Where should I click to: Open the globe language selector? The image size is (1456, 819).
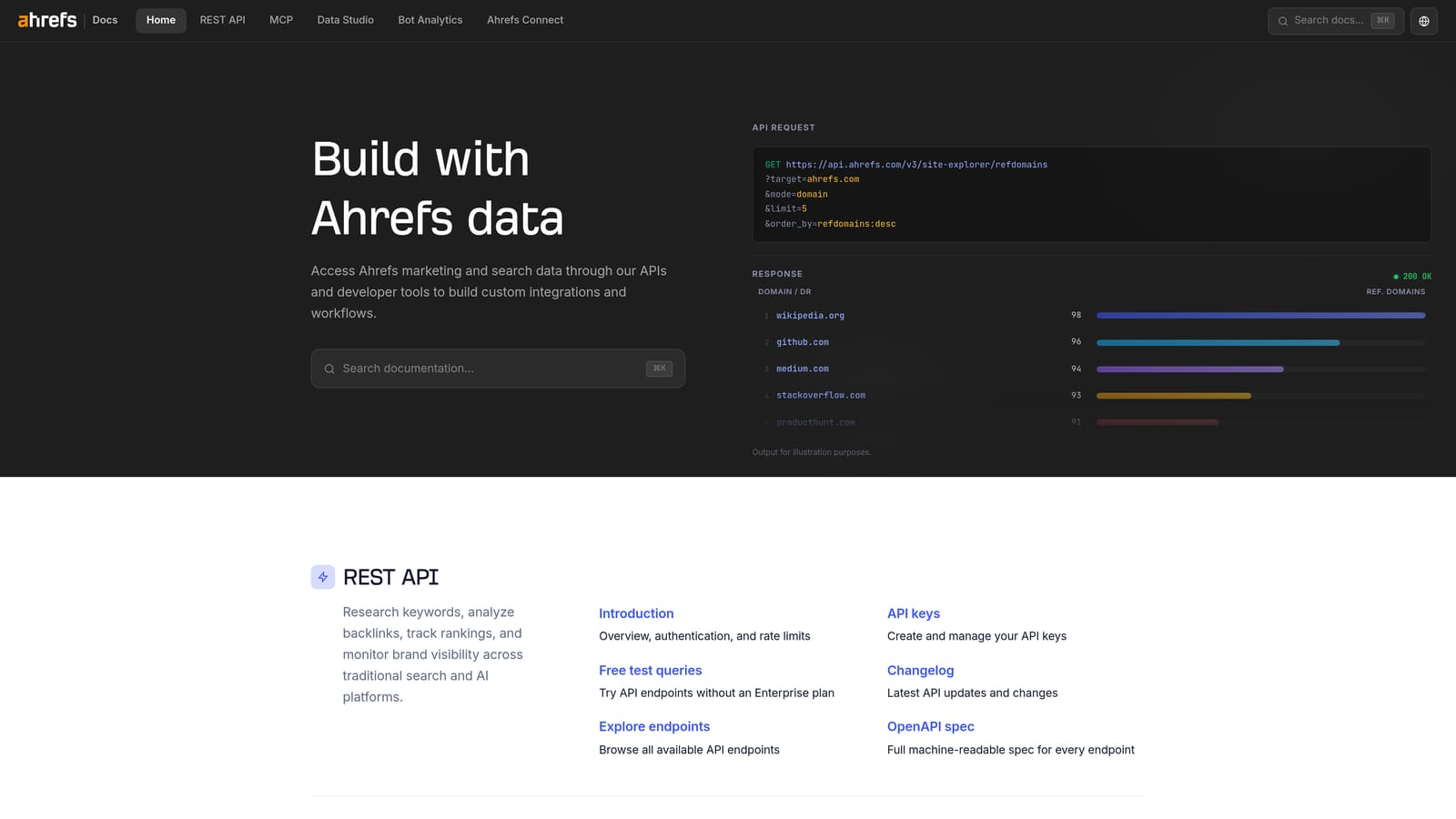click(x=1424, y=21)
